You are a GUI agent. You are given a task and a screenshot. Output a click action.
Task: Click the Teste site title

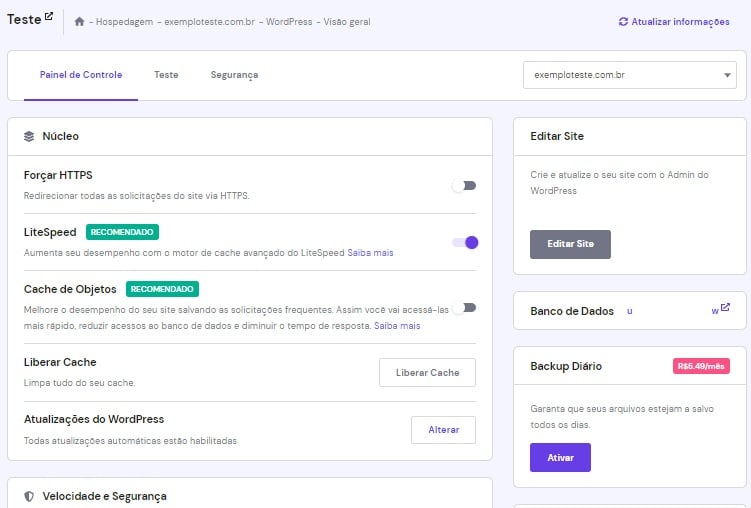[x=24, y=20]
